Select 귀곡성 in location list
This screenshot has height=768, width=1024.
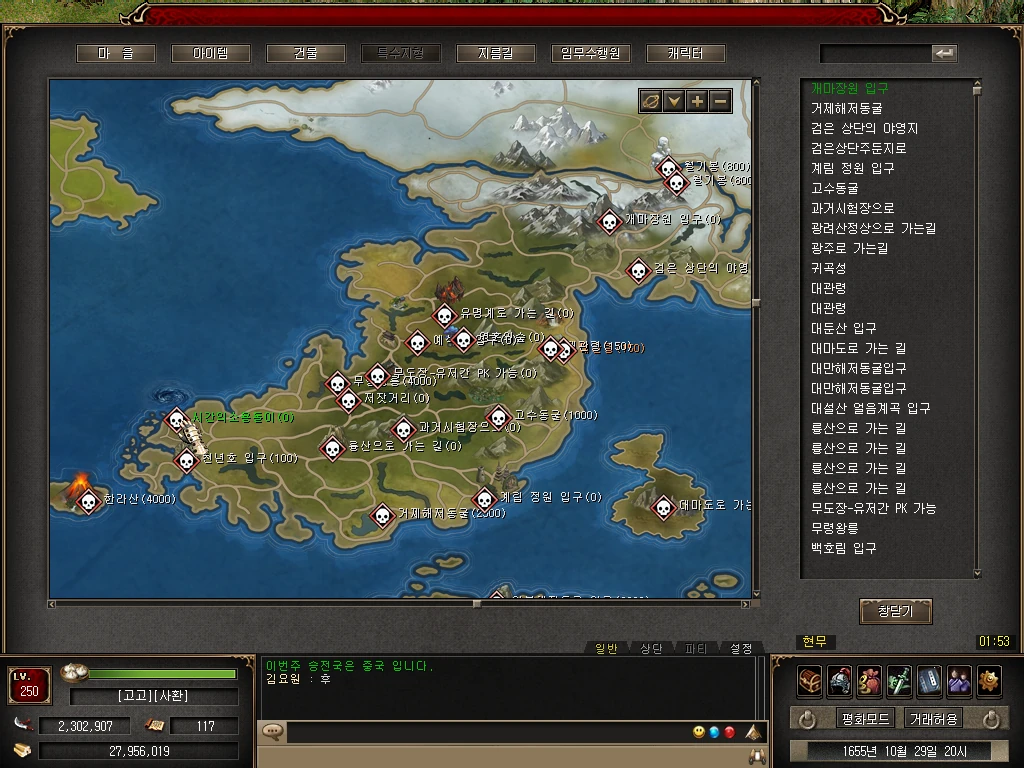828,268
